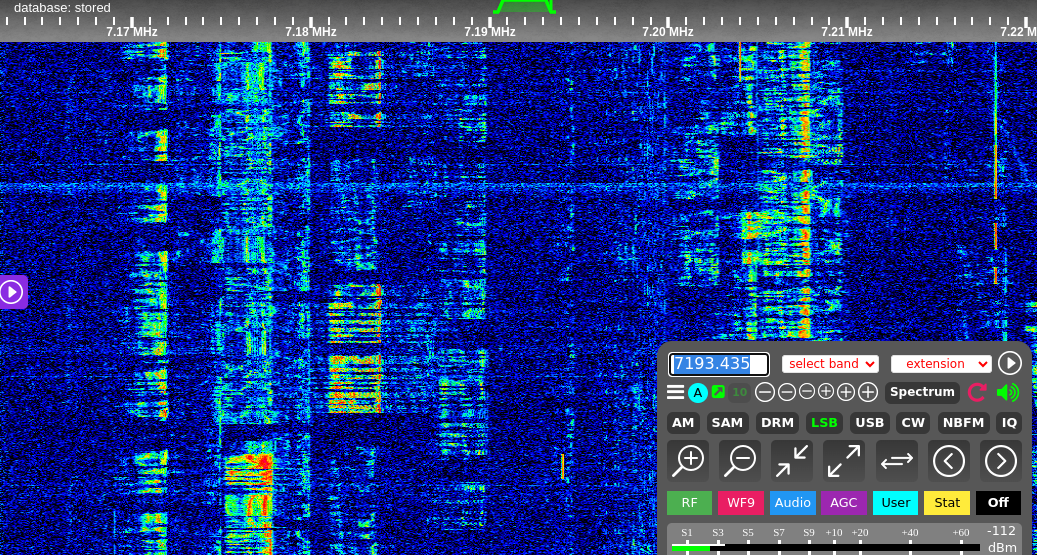This screenshot has height=555, width=1037.
Task: Click the frequency input field showing 7193.435
Action: click(719, 364)
